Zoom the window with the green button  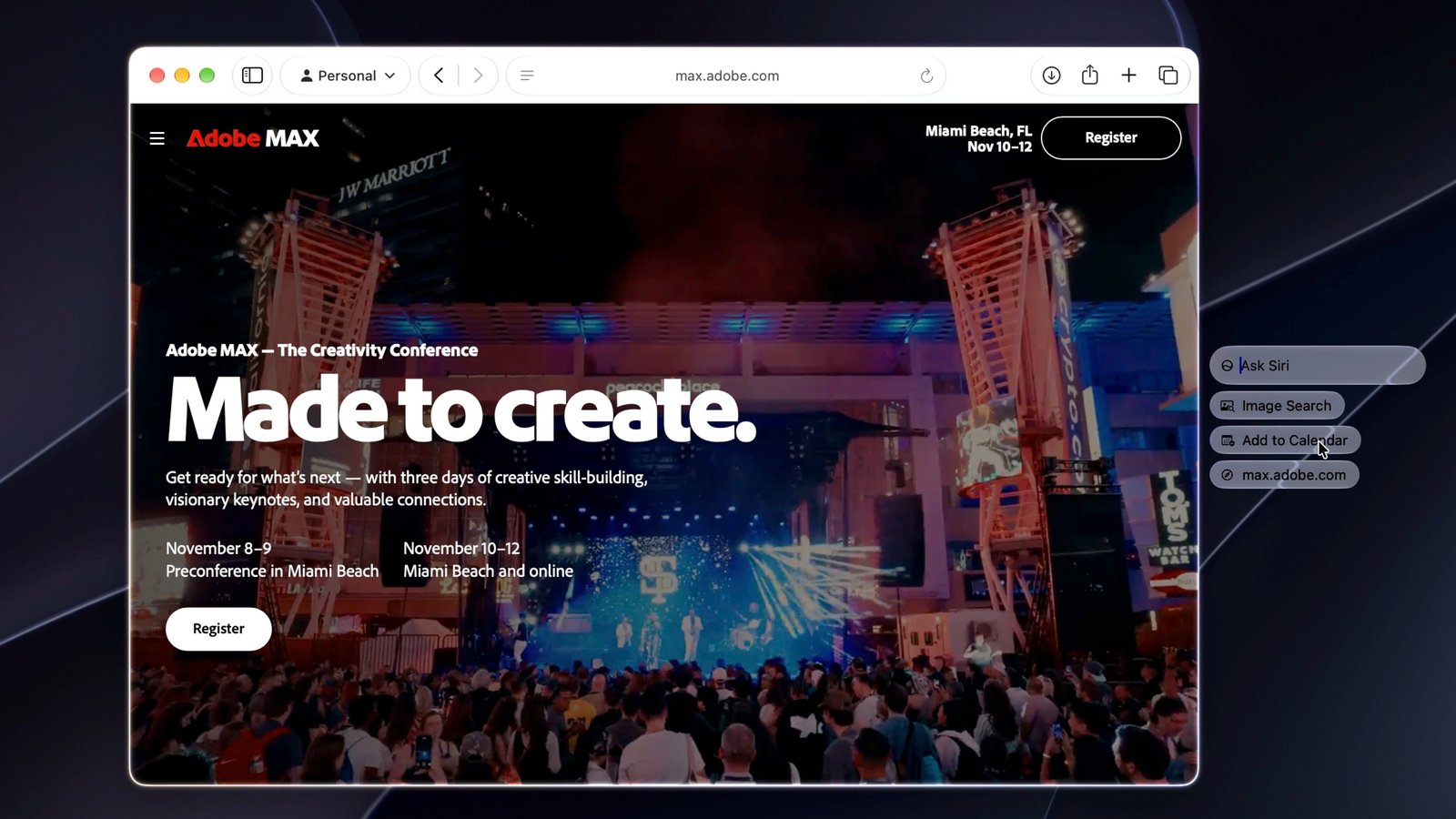(x=207, y=76)
